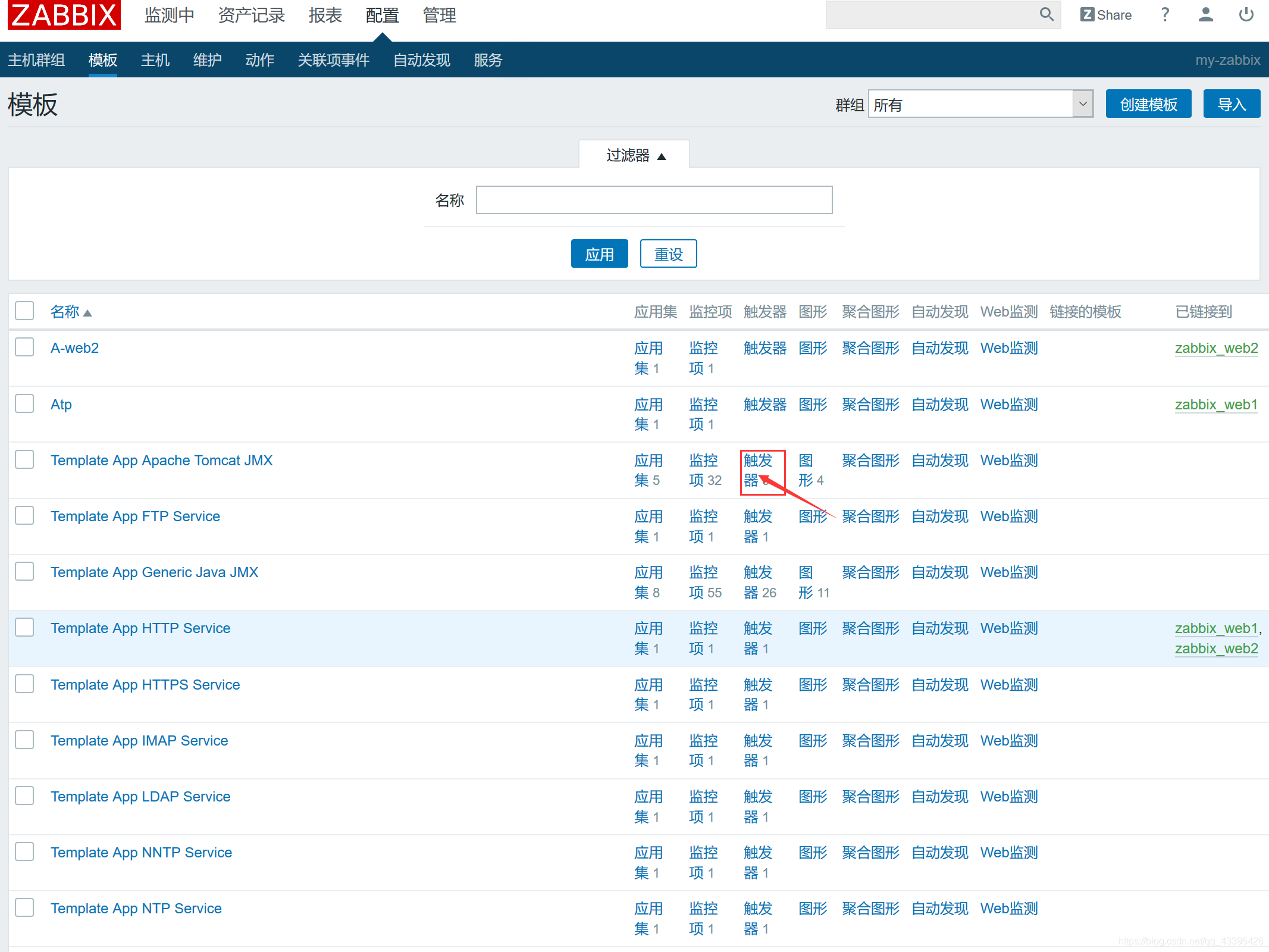Check Template App NNTP Service checkbox

point(24,851)
